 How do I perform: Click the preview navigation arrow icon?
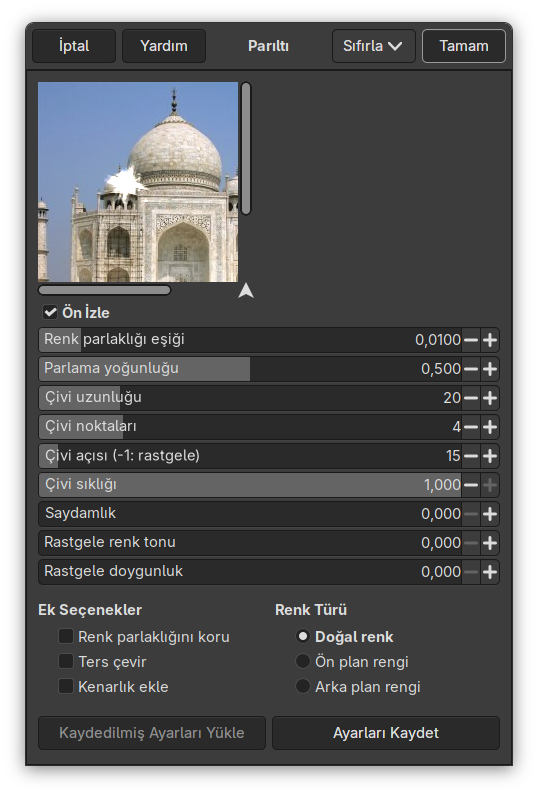(246, 291)
